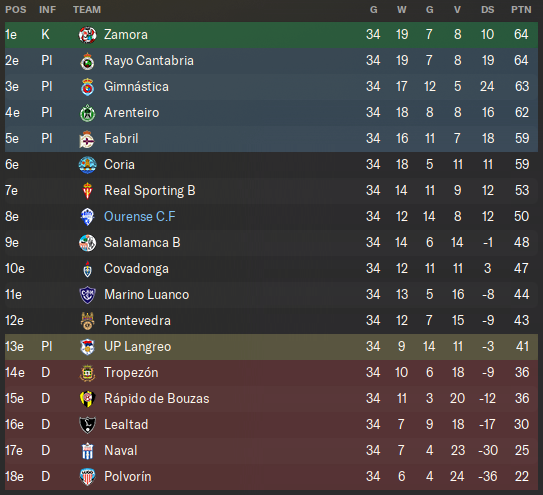Open the Pontevedra team page
This screenshot has width=543, height=495.
pos(137,320)
